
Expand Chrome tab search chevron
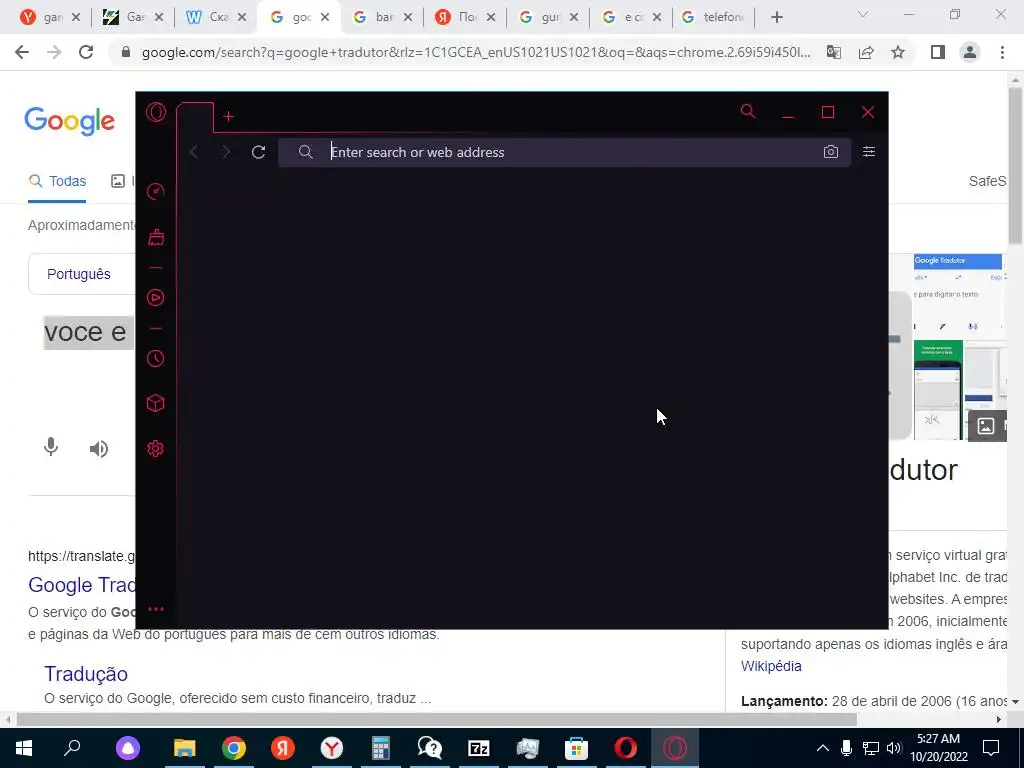pos(863,14)
